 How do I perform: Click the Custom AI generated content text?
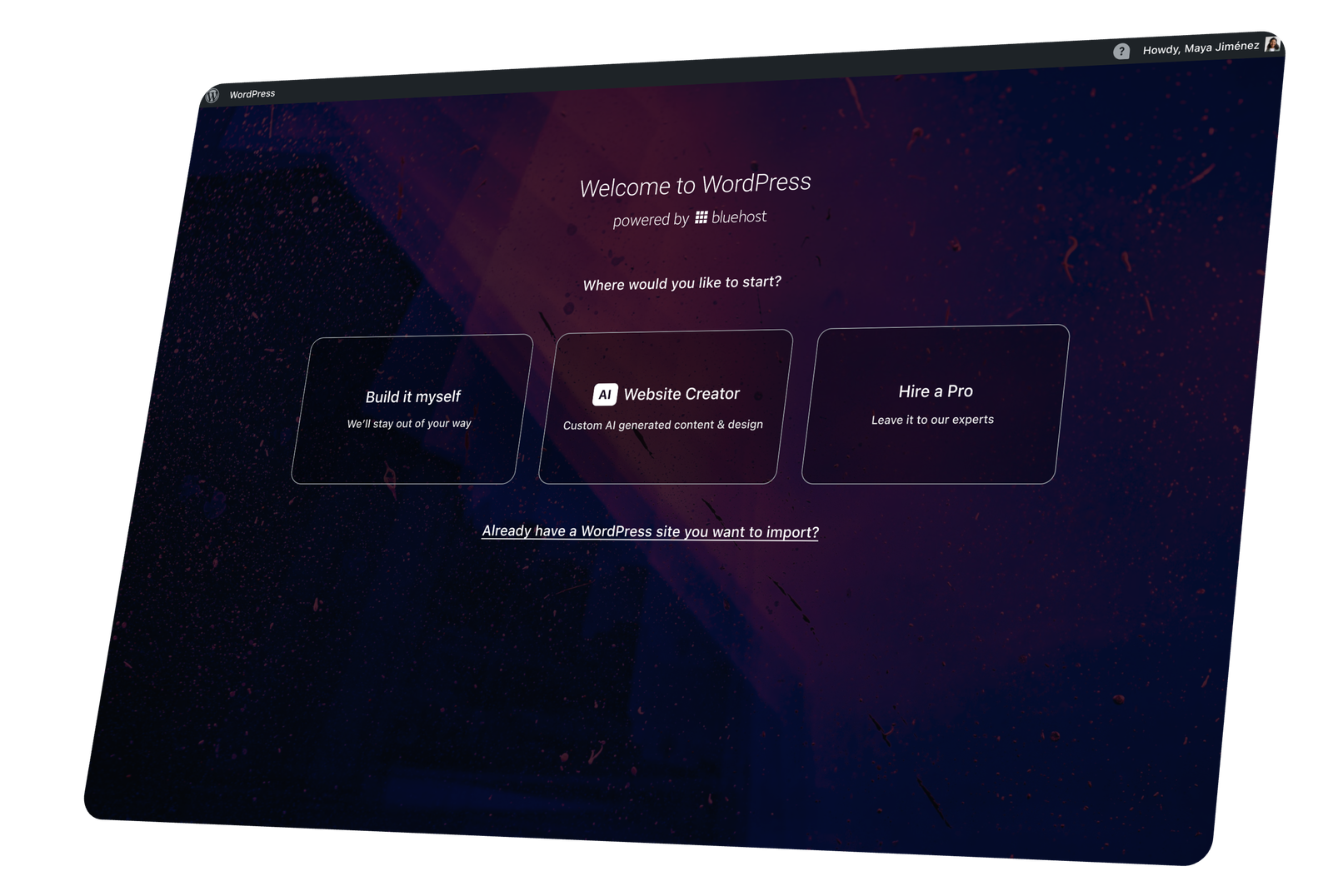(662, 424)
